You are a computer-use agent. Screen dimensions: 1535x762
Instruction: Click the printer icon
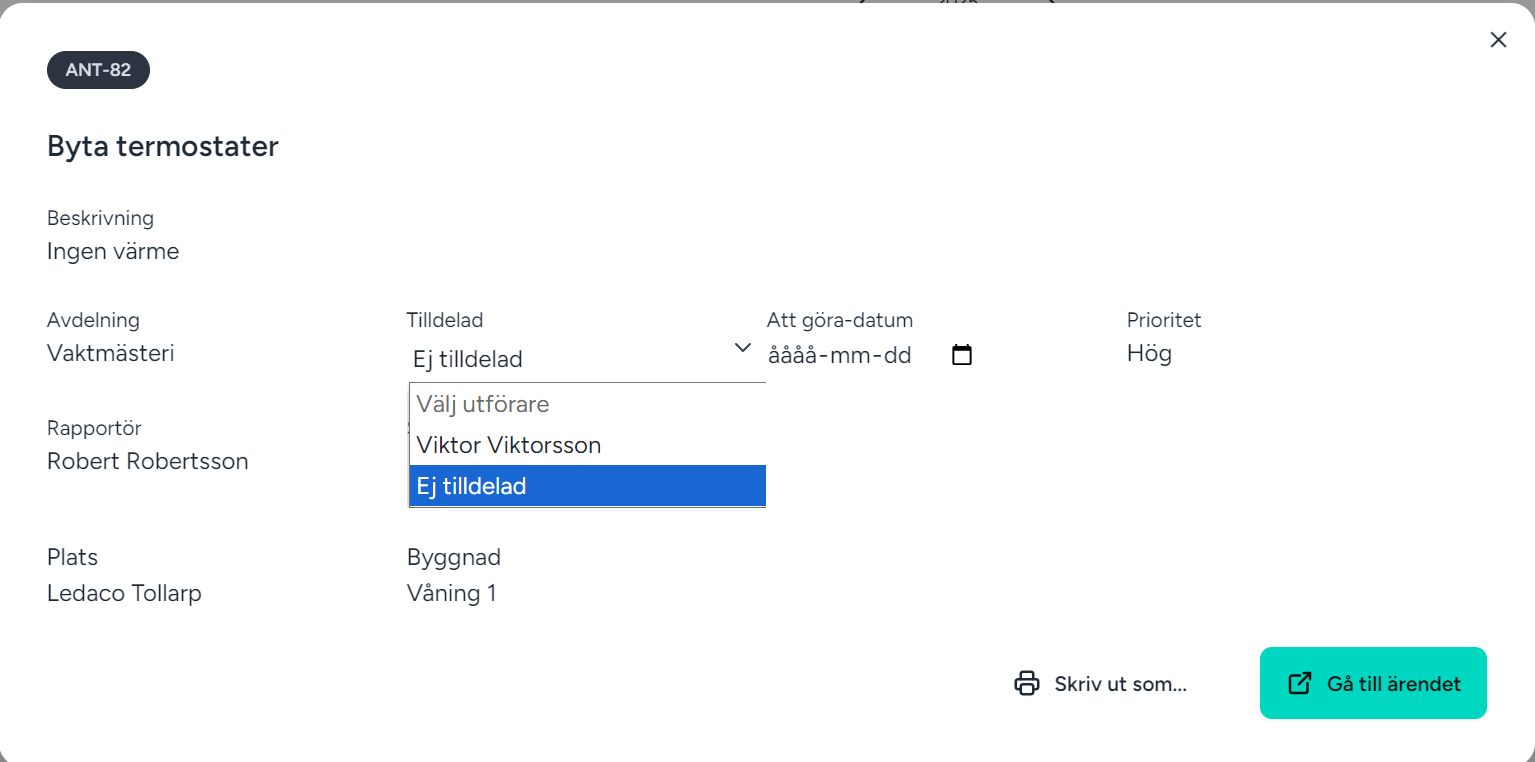coord(1027,684)
